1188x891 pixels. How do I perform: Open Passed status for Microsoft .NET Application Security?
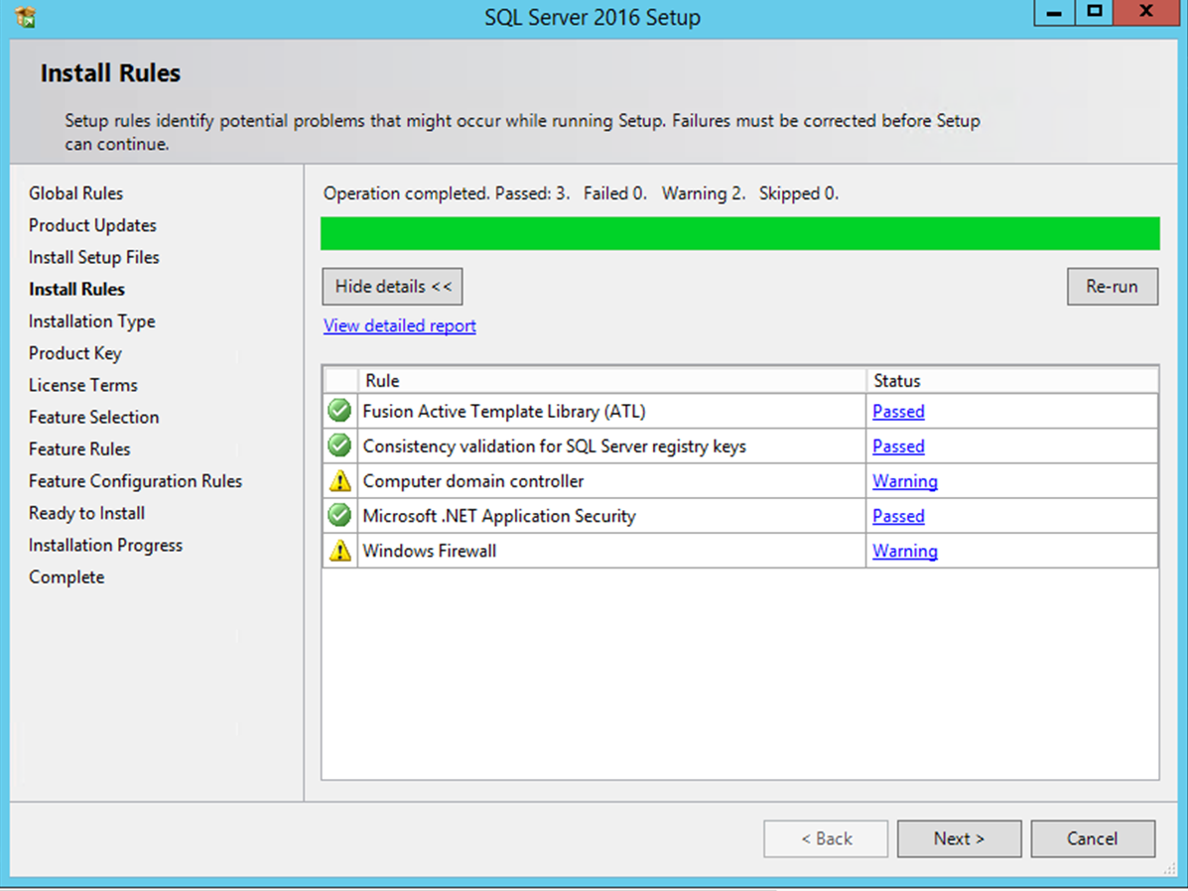(899, 516)
